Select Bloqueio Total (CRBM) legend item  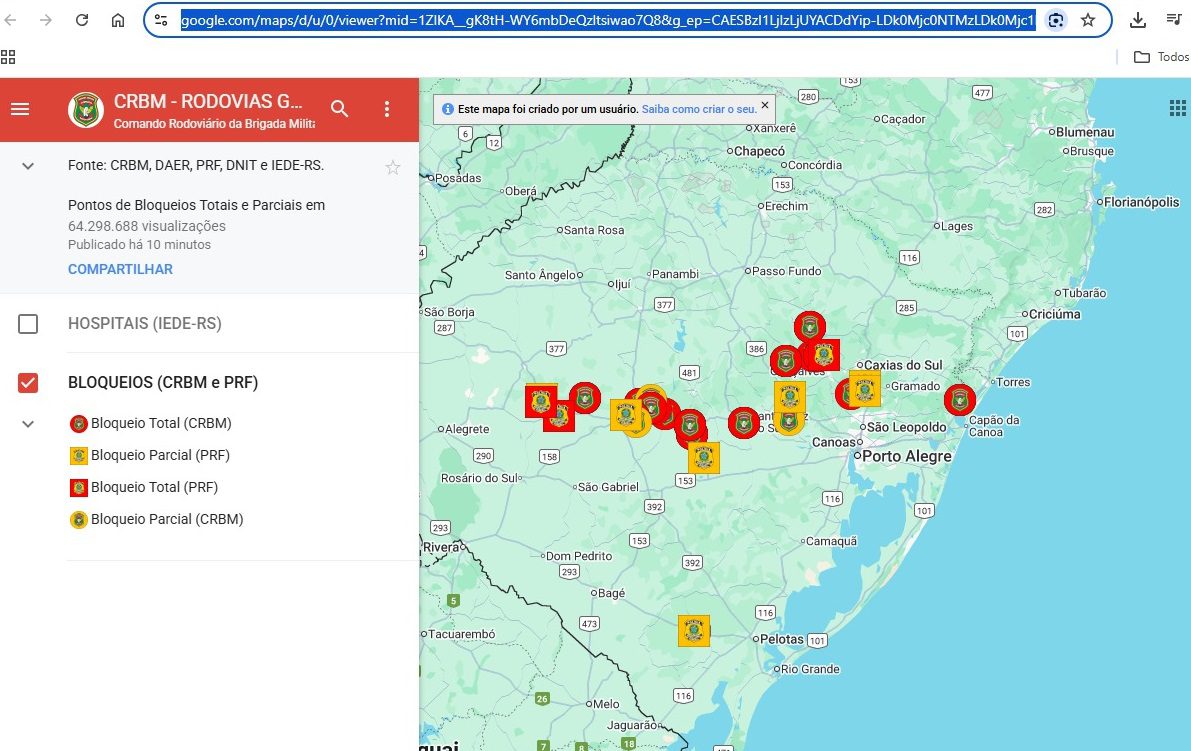(160, 424)
